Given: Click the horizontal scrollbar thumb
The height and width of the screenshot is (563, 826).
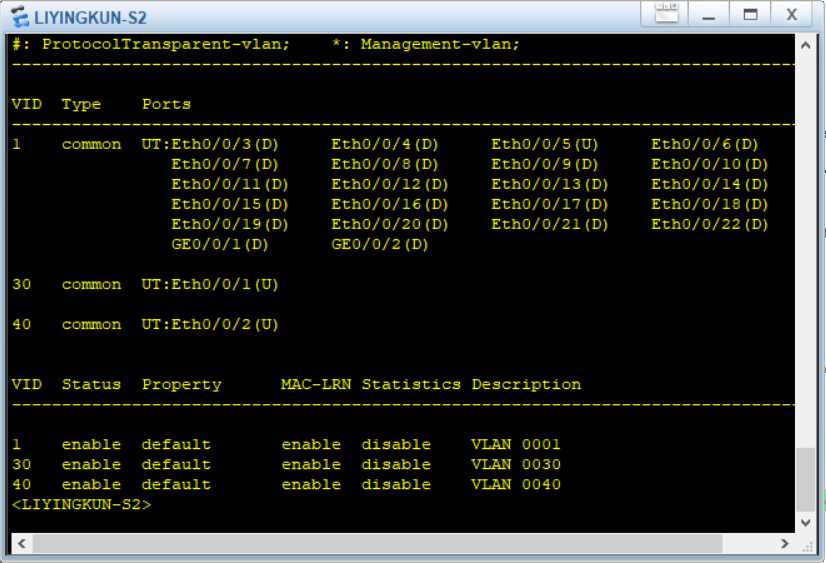Looking at the screenshot, I should (x=378, y=543).
